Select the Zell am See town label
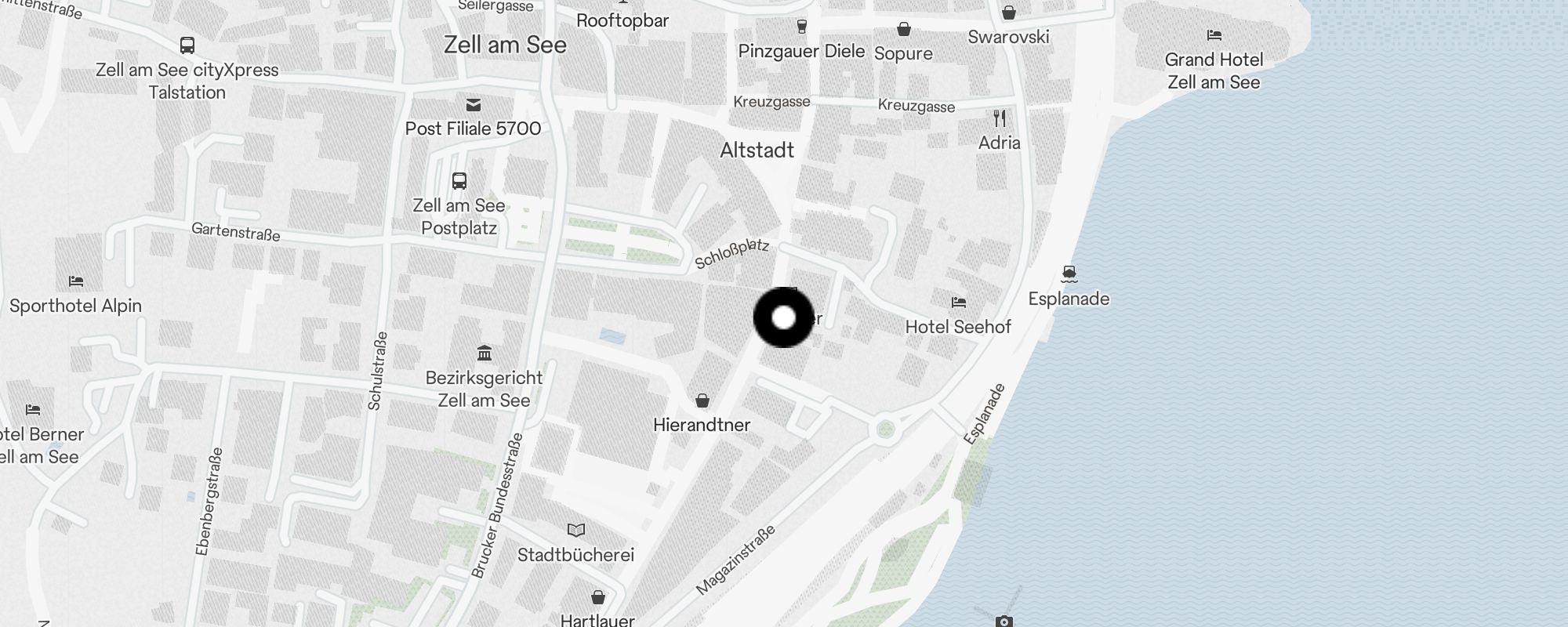 pyautogui.click(x=505, y=45)
